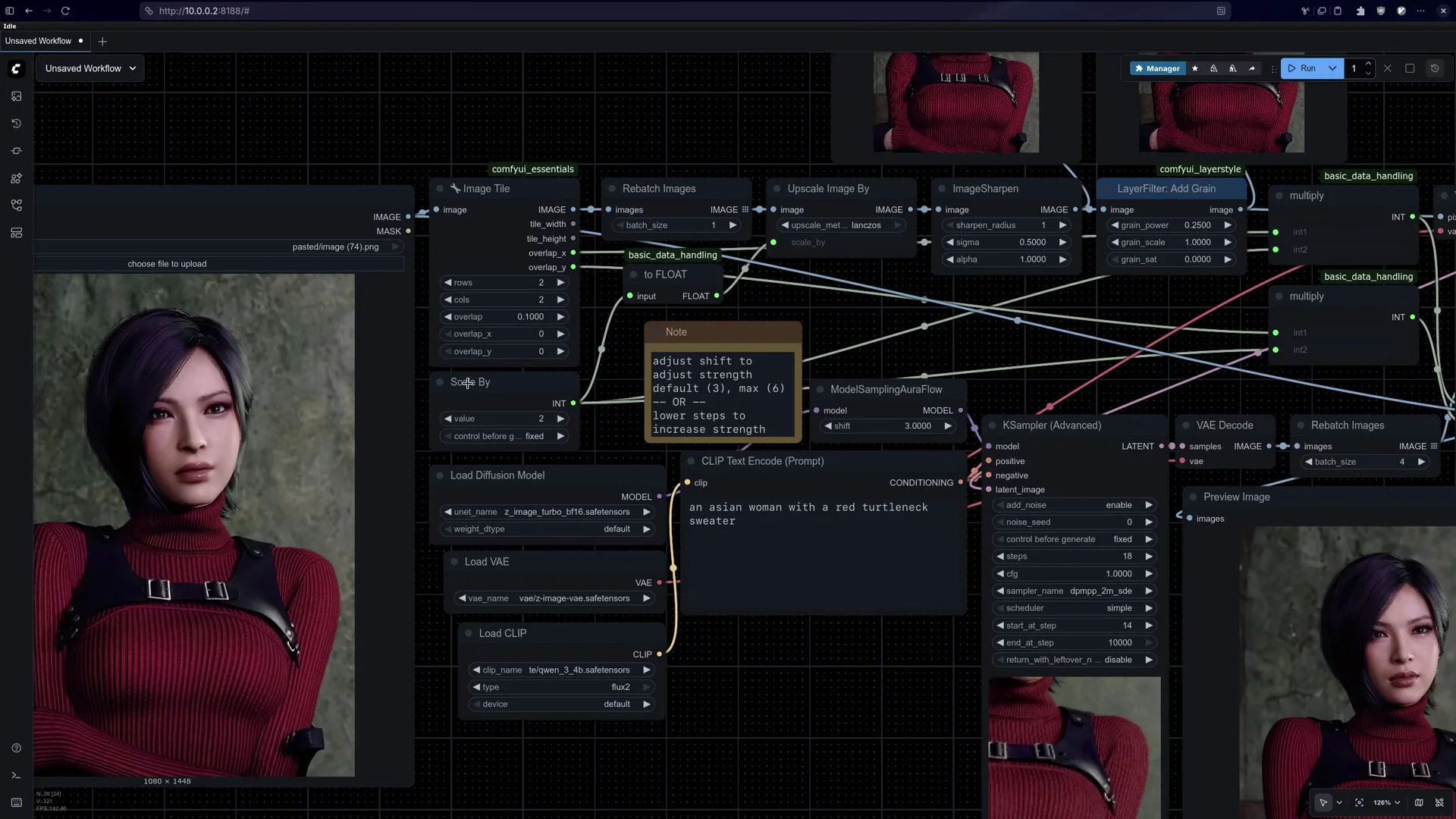1456x819 pixels.
Task: Toggle the collapse dot on Image Tile node
Action: pyautogui.click(x=440, y=189)
